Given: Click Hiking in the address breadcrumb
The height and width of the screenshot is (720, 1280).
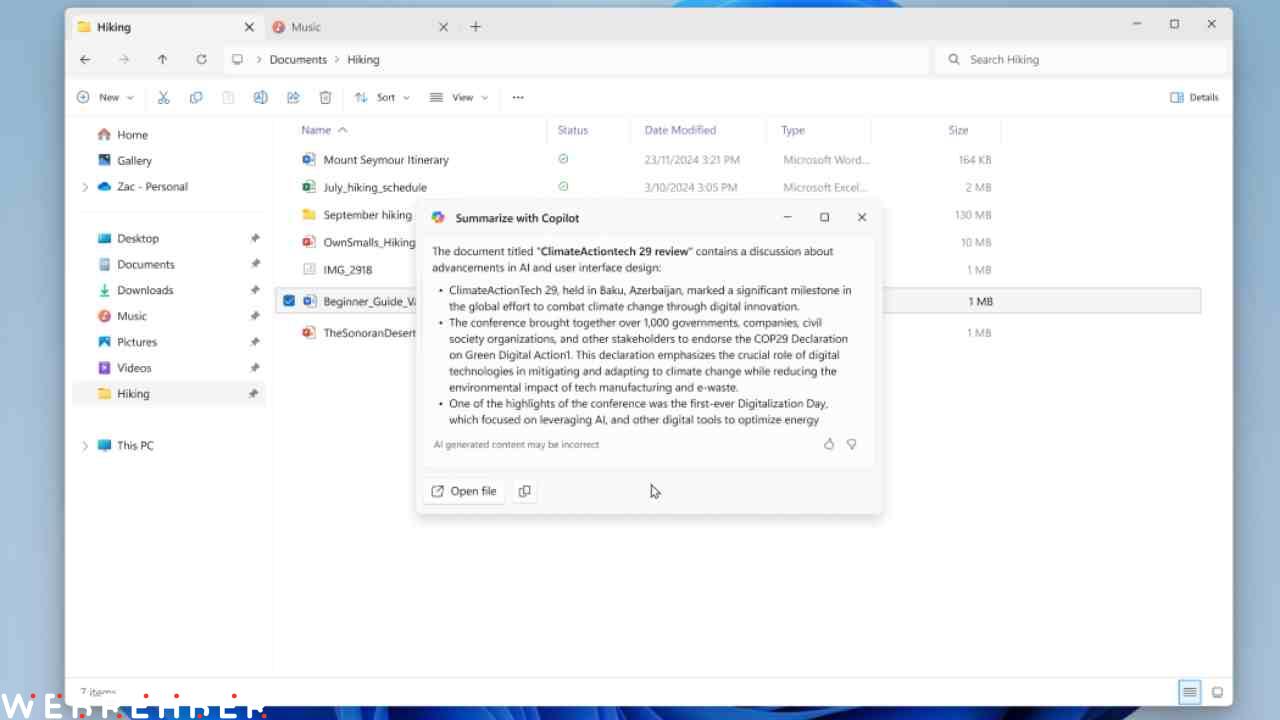Looking at the screenshot, I should coord(363,59).
